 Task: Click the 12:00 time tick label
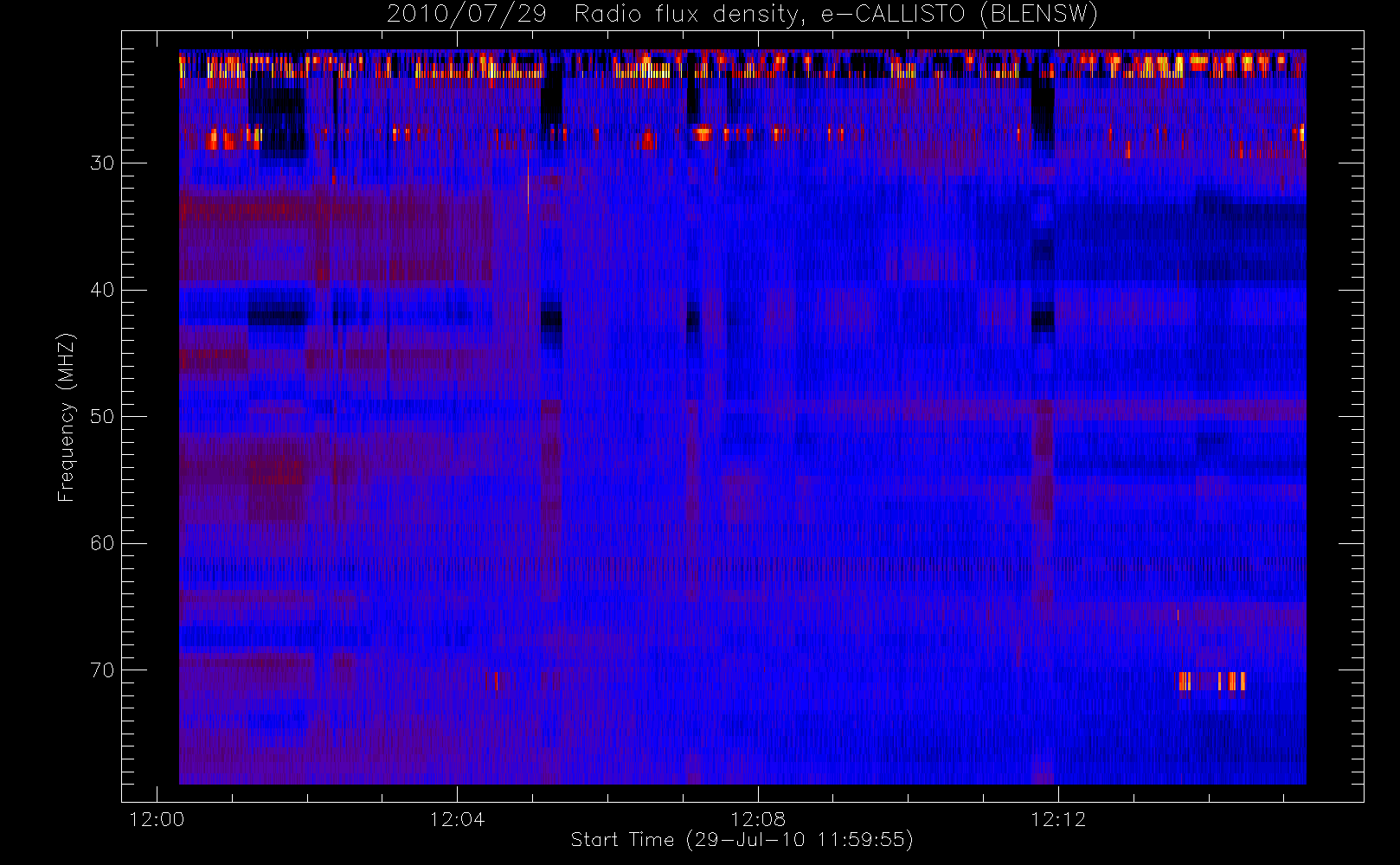[x=157, y=819]
